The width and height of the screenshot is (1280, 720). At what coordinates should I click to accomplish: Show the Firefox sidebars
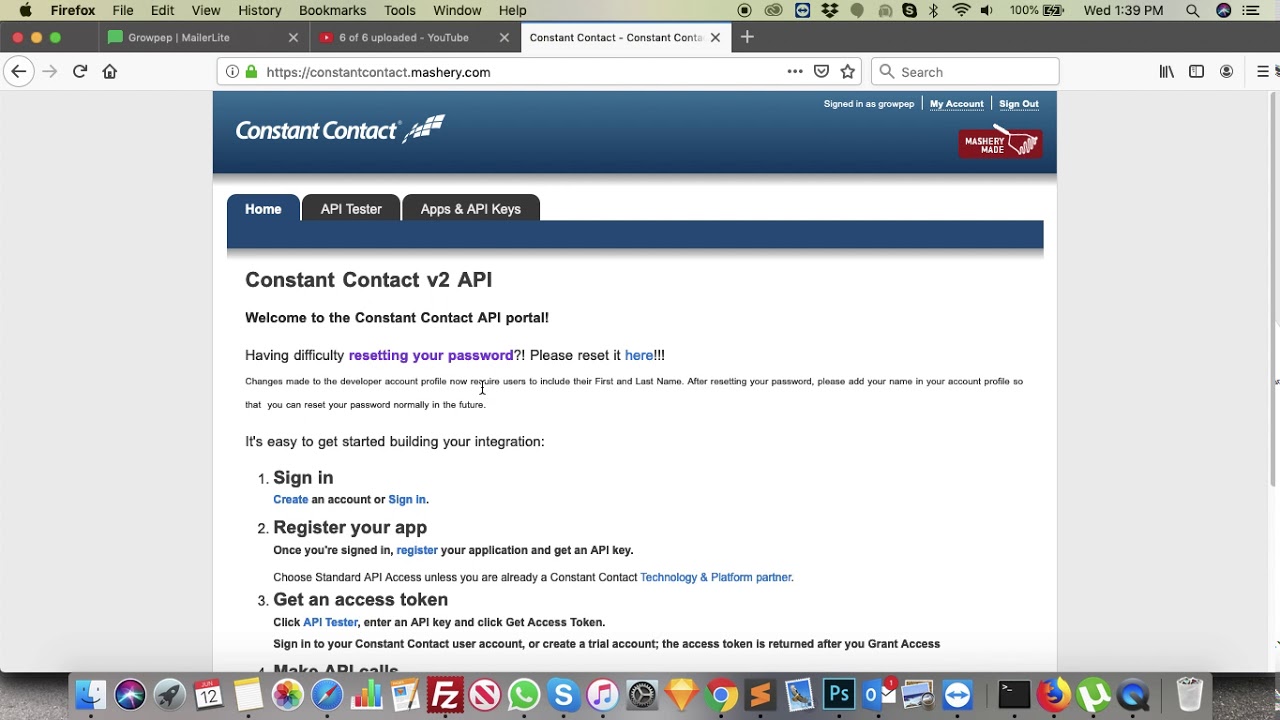[1196, 72]
